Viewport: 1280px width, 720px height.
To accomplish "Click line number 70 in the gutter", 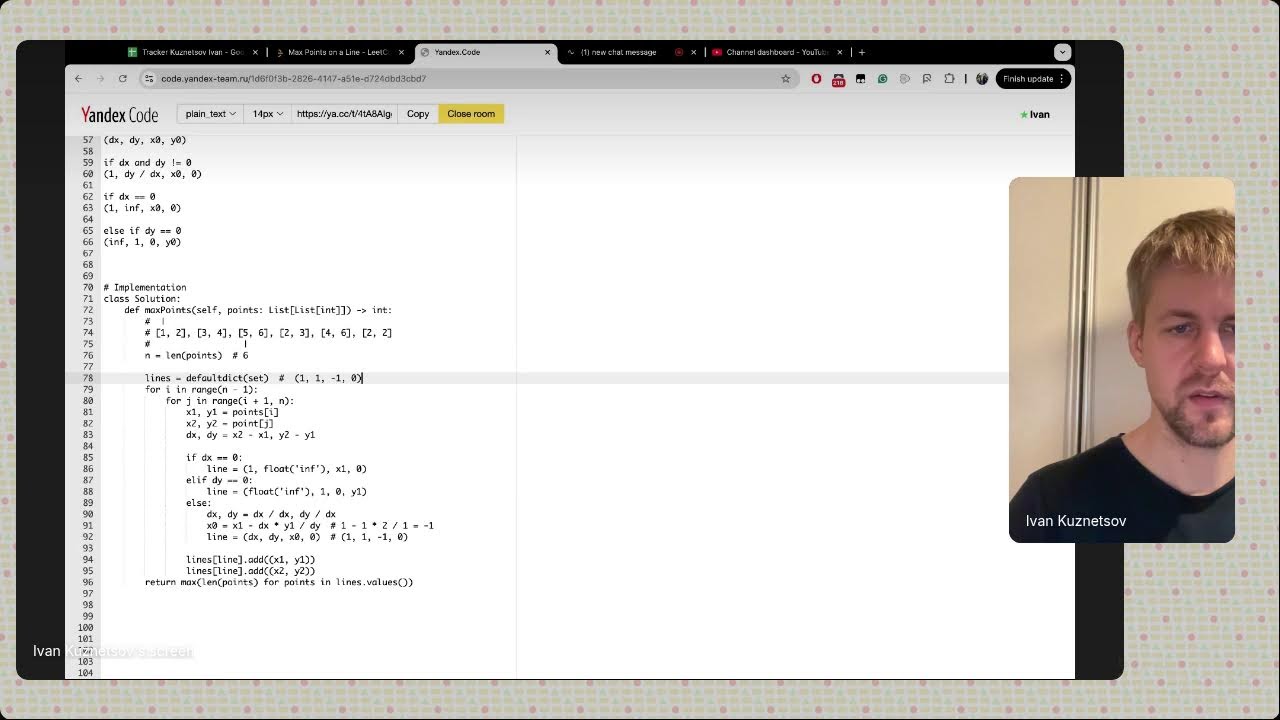I will coord(88,287).
